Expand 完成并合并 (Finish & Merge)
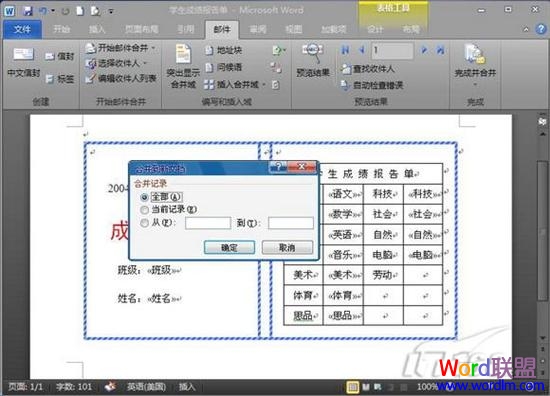The width and height of the screenshot is (550, 396). point(475,65)
